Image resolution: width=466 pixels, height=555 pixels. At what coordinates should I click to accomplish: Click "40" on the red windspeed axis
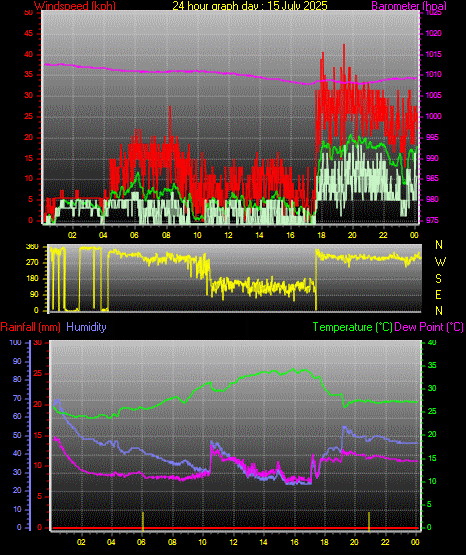[x=28, y=55]
